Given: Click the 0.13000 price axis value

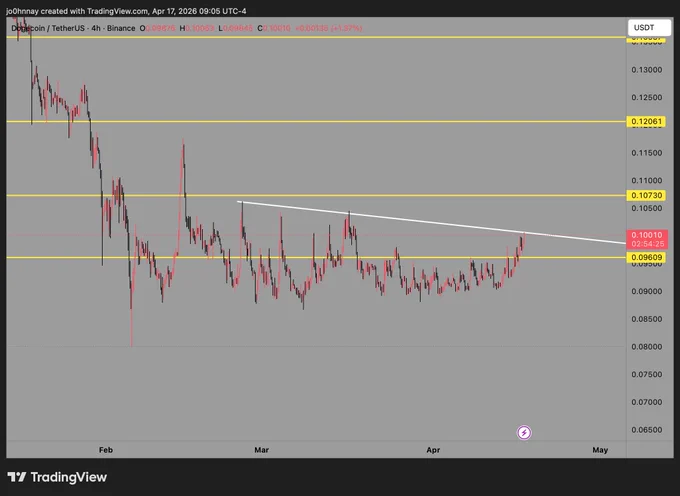Looking at the screenshot, I should (x=647, y=70).
